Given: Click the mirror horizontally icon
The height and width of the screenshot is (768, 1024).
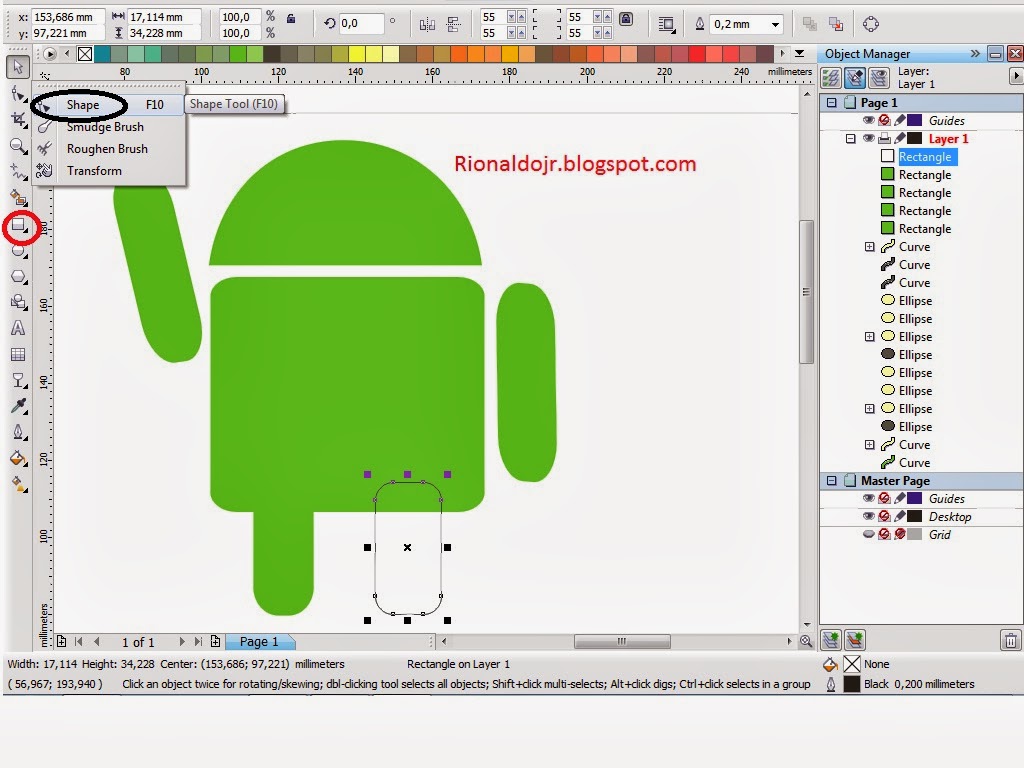Looking at the screenshot, I should (427, 25).
